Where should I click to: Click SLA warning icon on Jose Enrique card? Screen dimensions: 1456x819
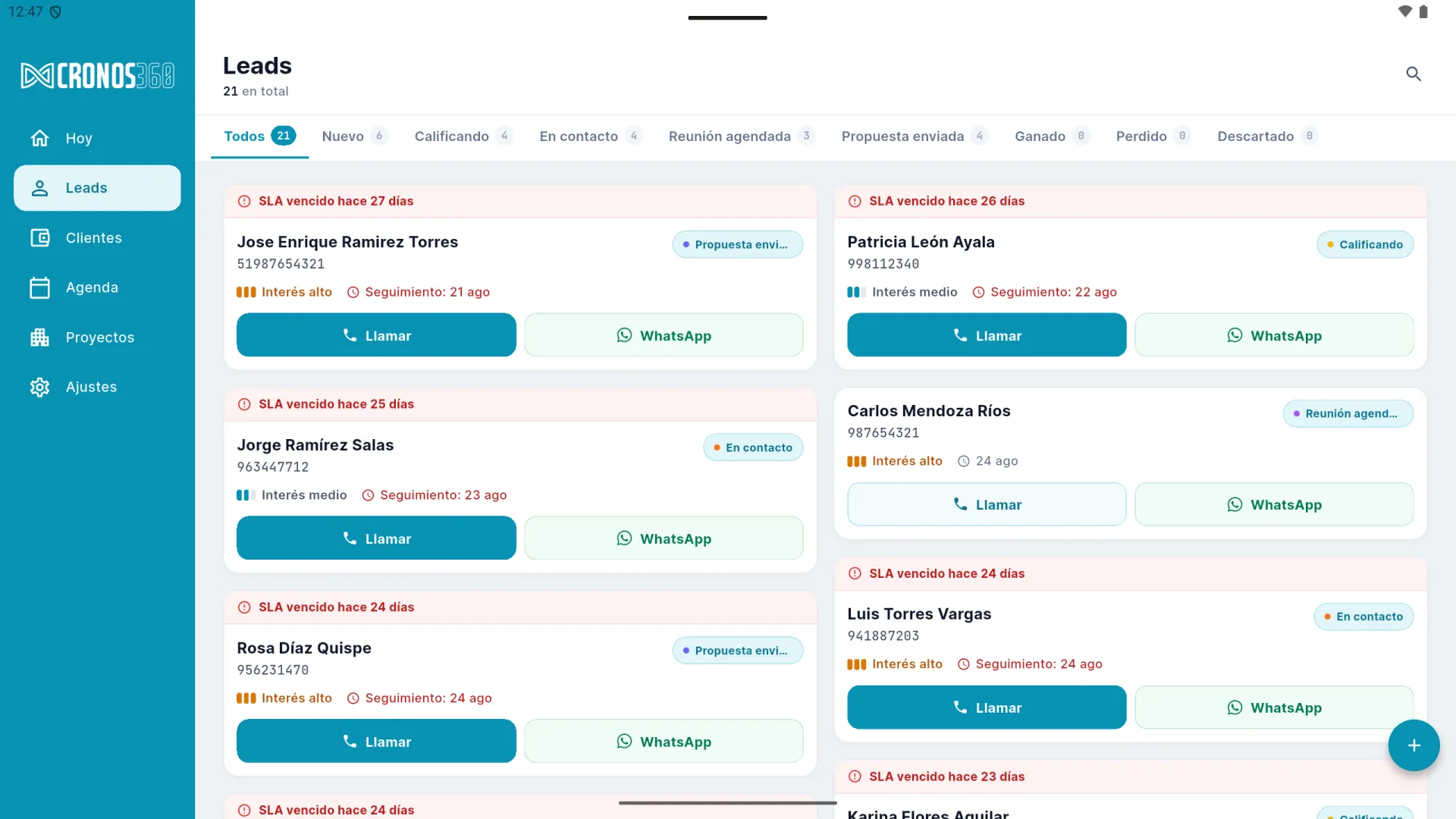tap(244, 201)
